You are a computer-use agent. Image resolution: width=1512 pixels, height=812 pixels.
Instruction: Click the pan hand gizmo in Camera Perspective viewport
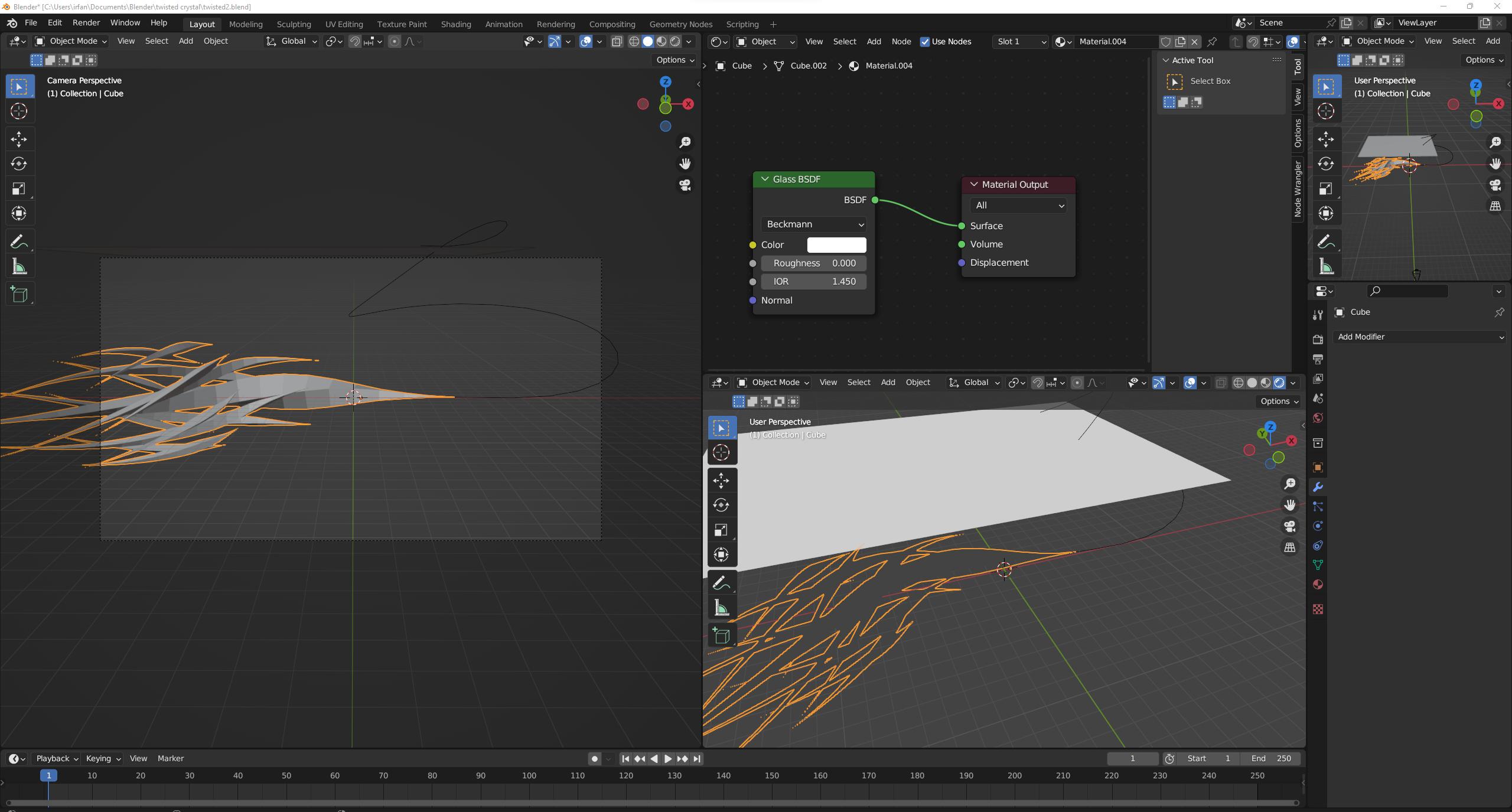[x=685, y=164]
